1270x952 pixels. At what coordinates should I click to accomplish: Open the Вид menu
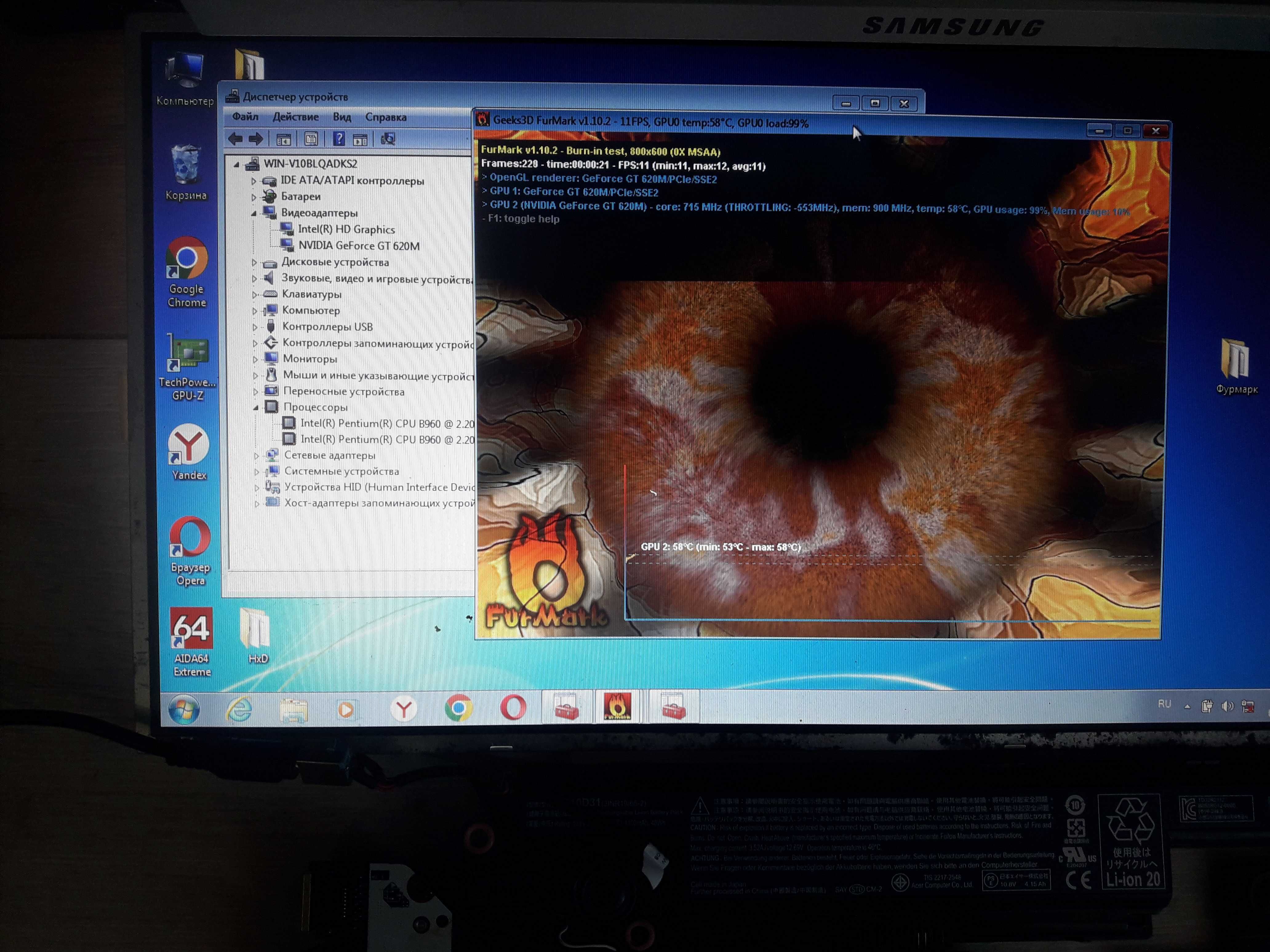coord(341,117)
